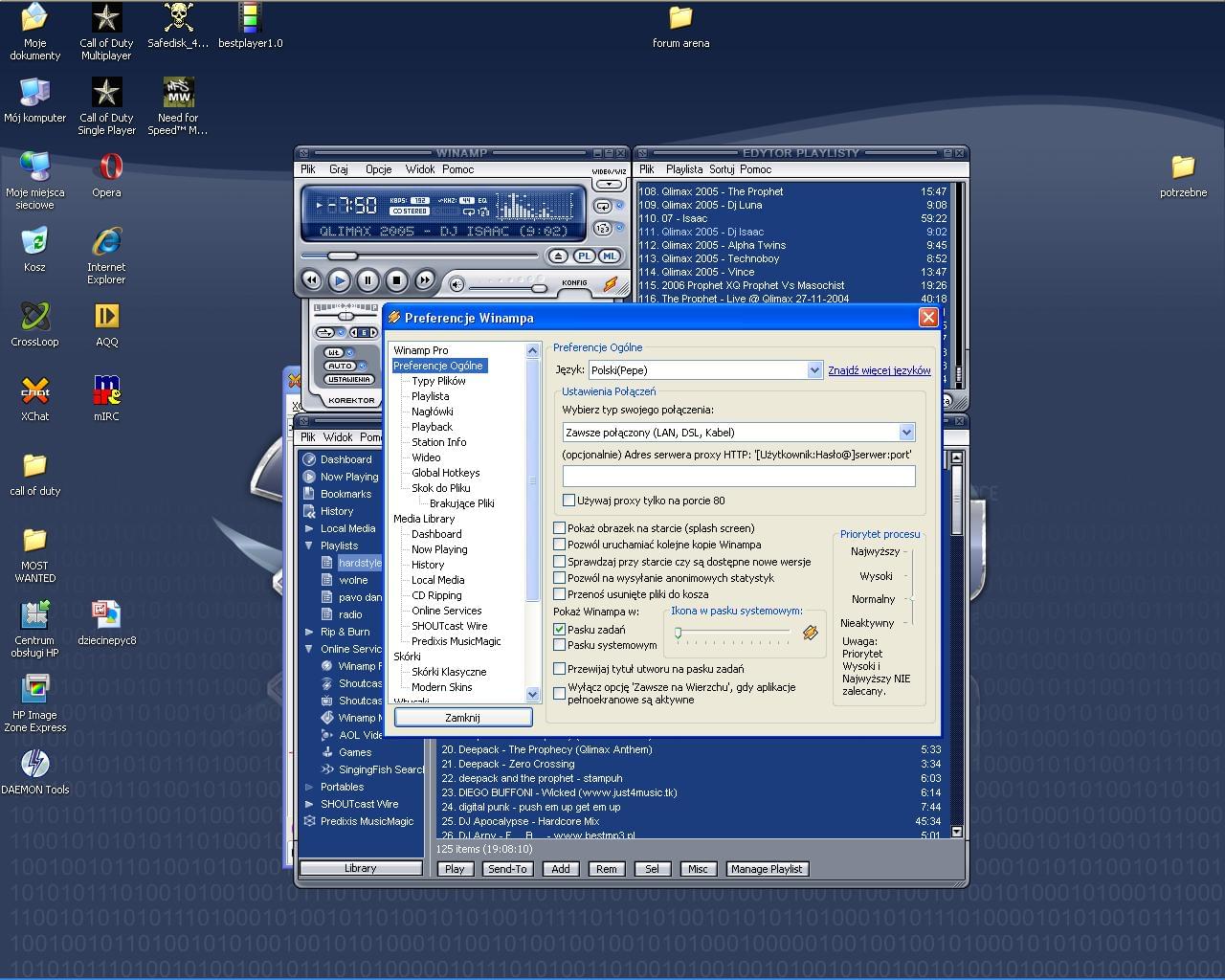
Task: Click the Winamp eject/open file button
Action: pos(558,256)
